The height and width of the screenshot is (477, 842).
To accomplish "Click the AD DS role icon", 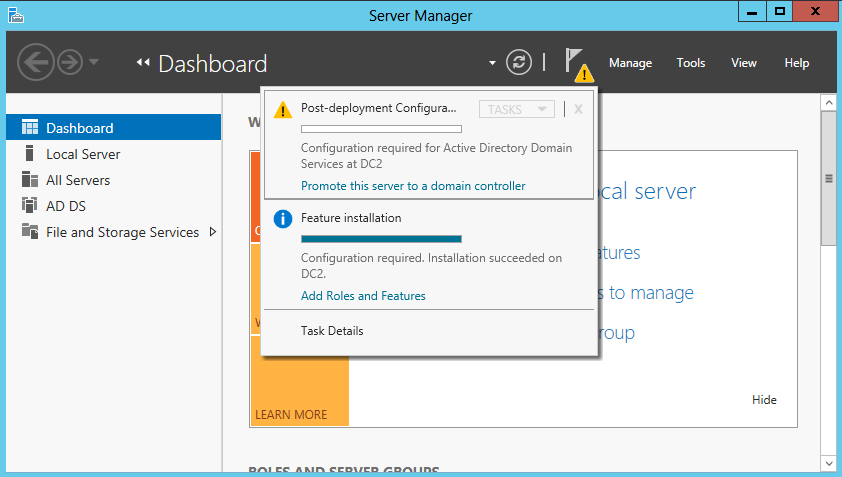I will coord(30,205).
